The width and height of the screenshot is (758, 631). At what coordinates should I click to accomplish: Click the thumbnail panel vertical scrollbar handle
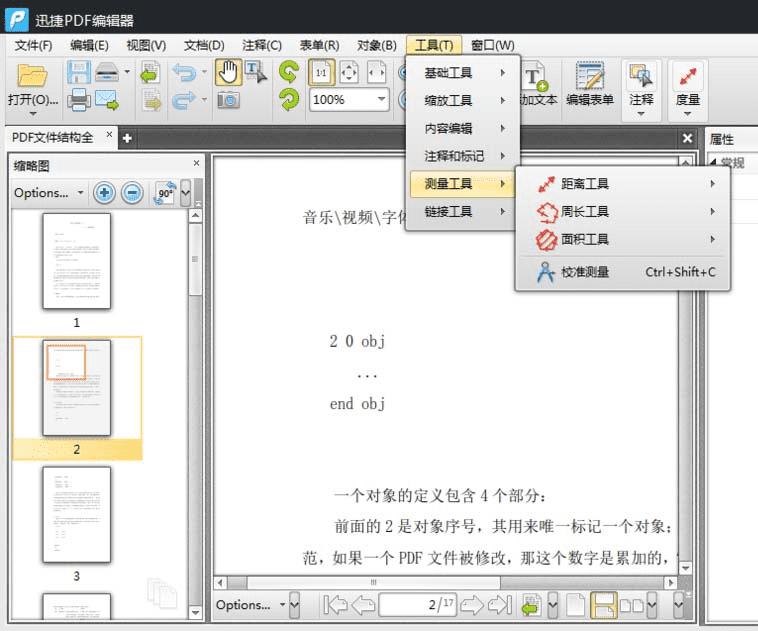coord(195,259)
